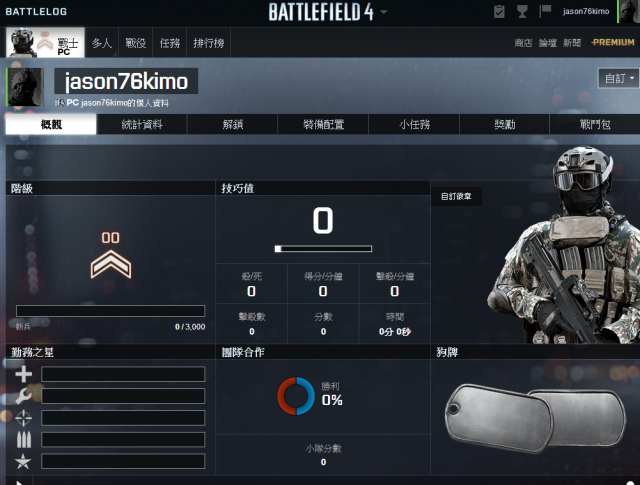Click the star commander service icon
Image resolution: width=640 pixels, height=485 pixels.
pos(23,462)
